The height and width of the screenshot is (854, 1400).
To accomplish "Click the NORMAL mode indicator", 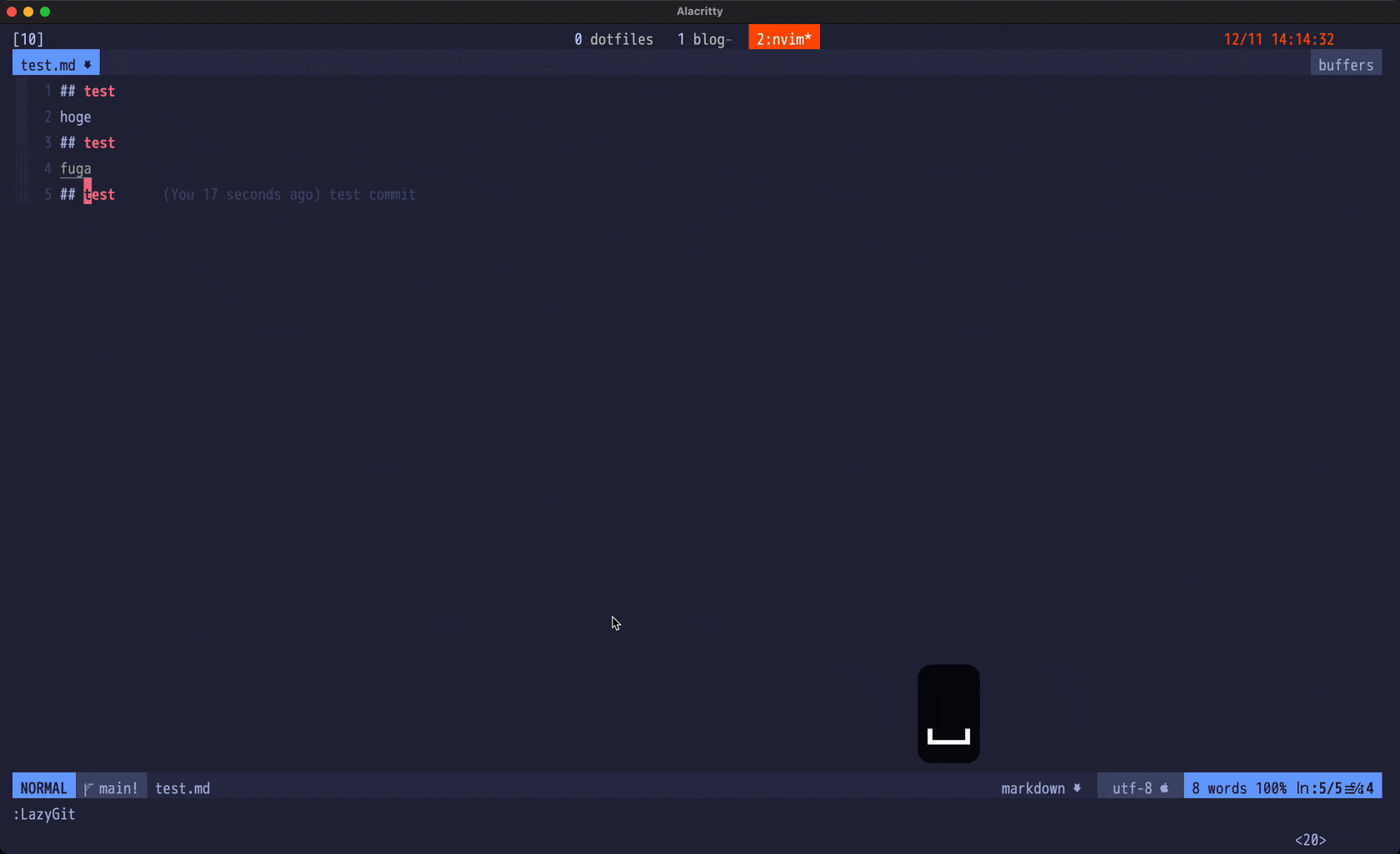I will pos(43,788).
